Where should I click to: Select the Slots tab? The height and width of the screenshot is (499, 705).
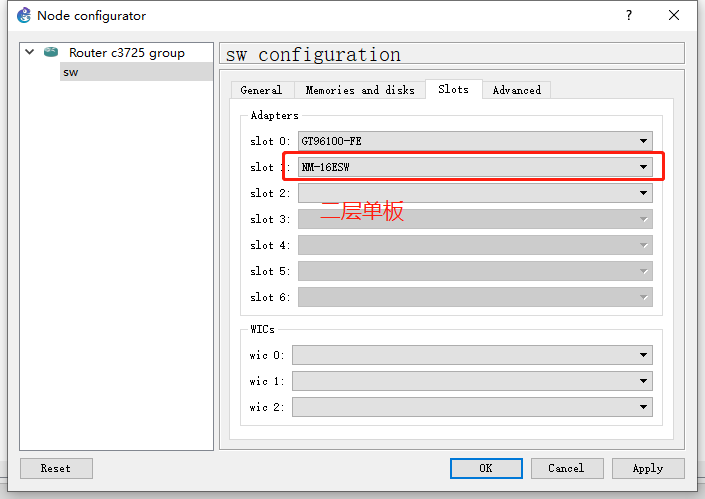[453, 89]
